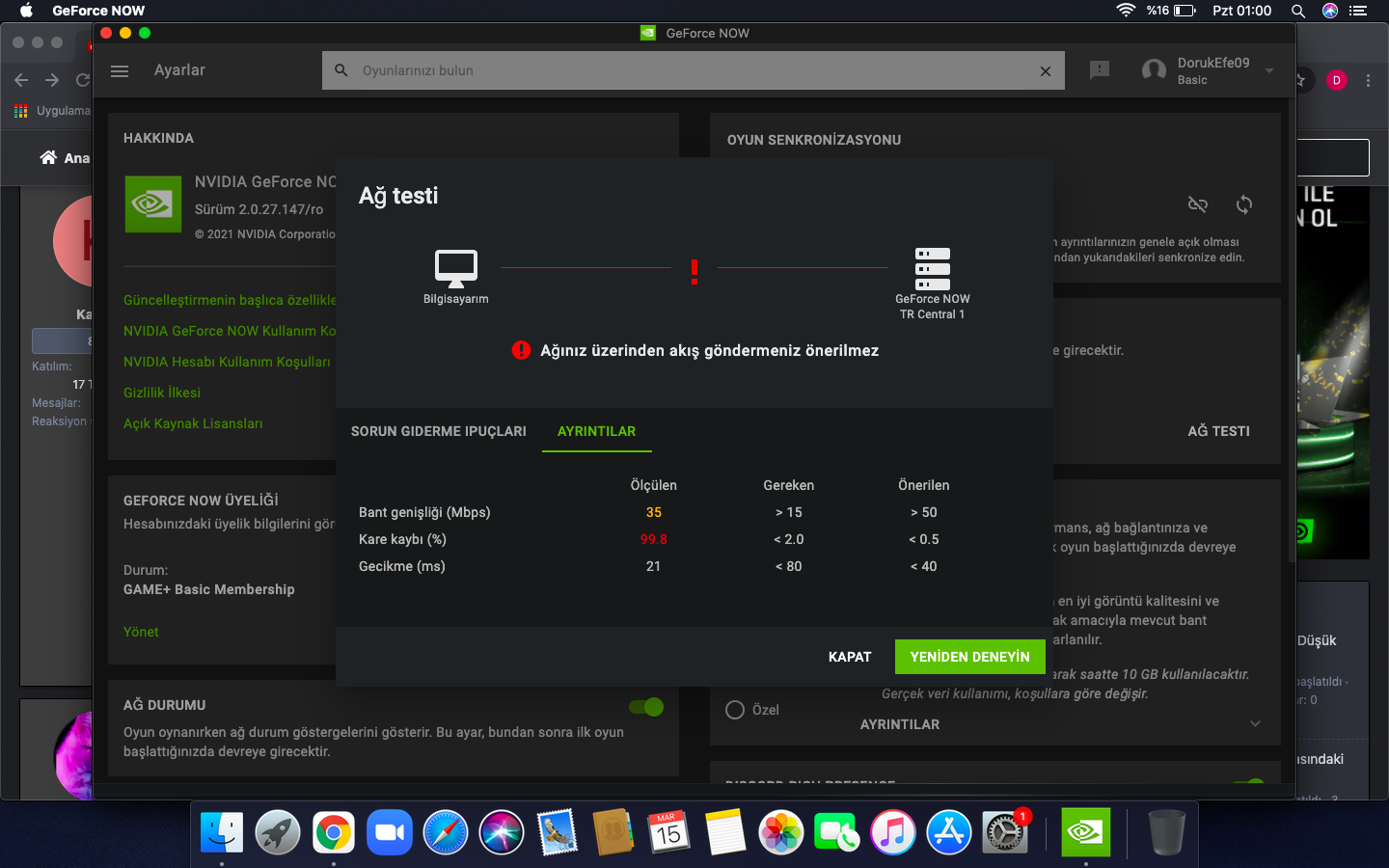Click the Wi-Fi icon in the menu bar

[x=1126, y=11]
